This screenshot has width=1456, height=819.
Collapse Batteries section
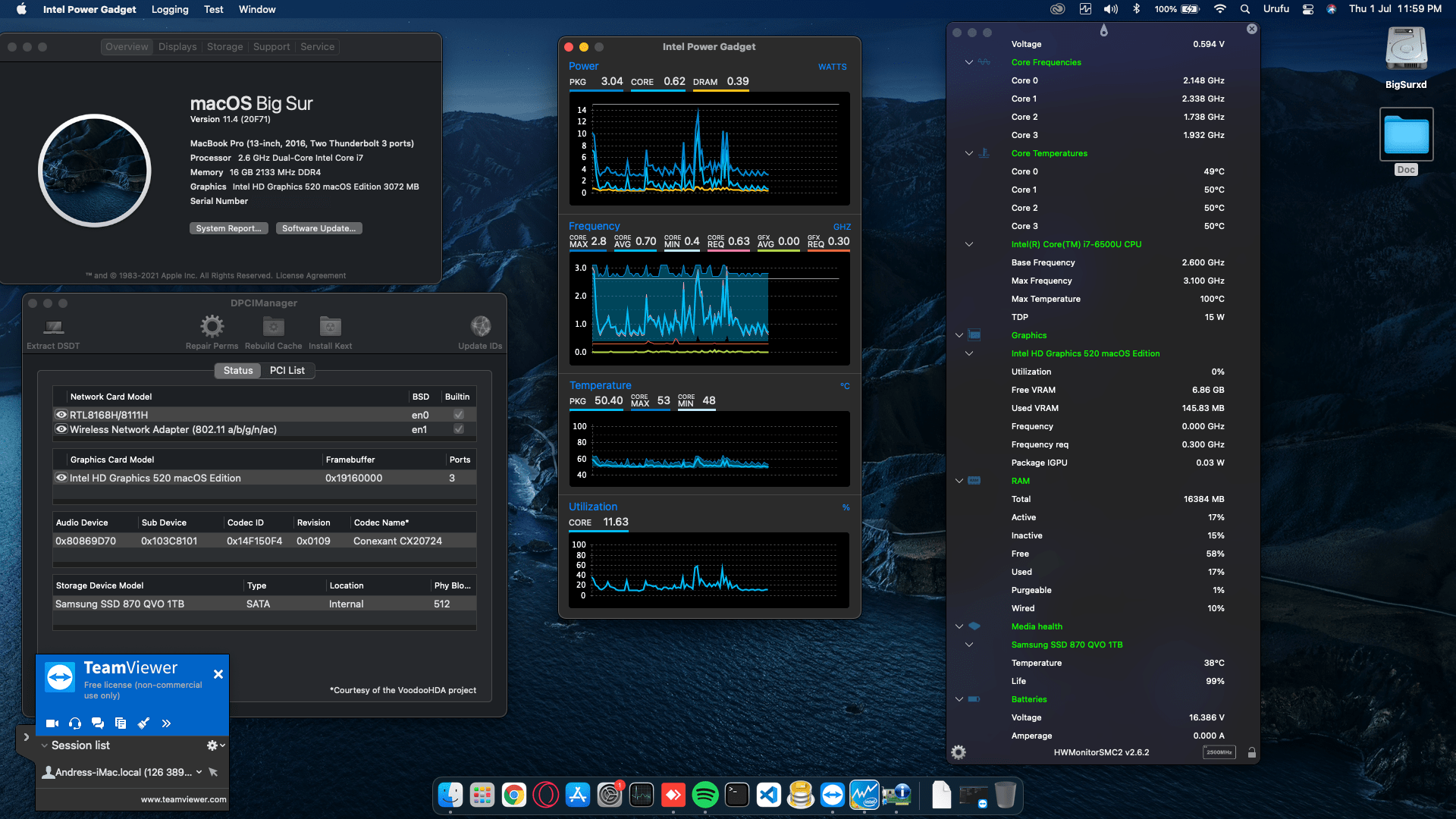click(959, 699)
